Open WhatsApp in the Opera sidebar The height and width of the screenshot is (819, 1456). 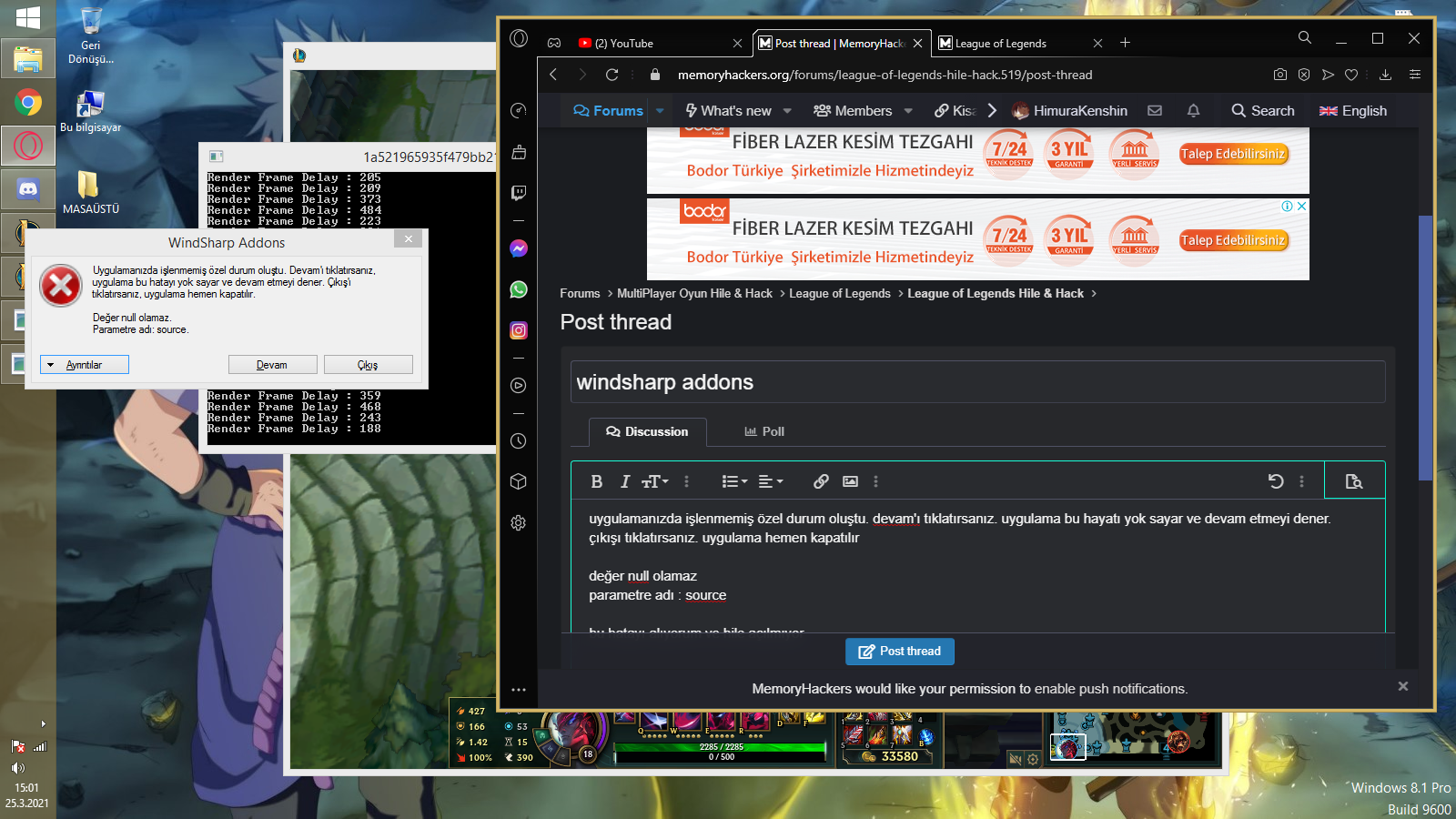click(519, 289)
